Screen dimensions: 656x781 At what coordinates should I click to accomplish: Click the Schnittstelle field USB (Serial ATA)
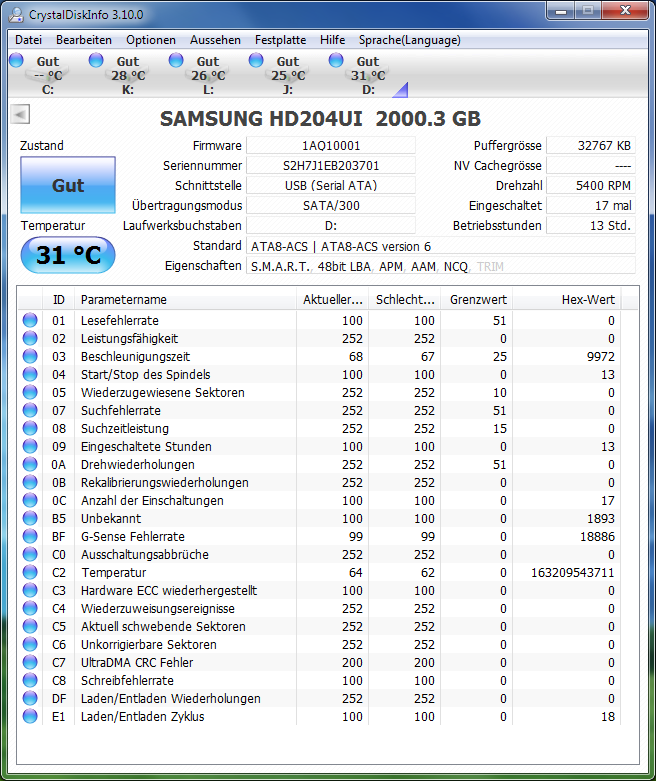(331, 185)
